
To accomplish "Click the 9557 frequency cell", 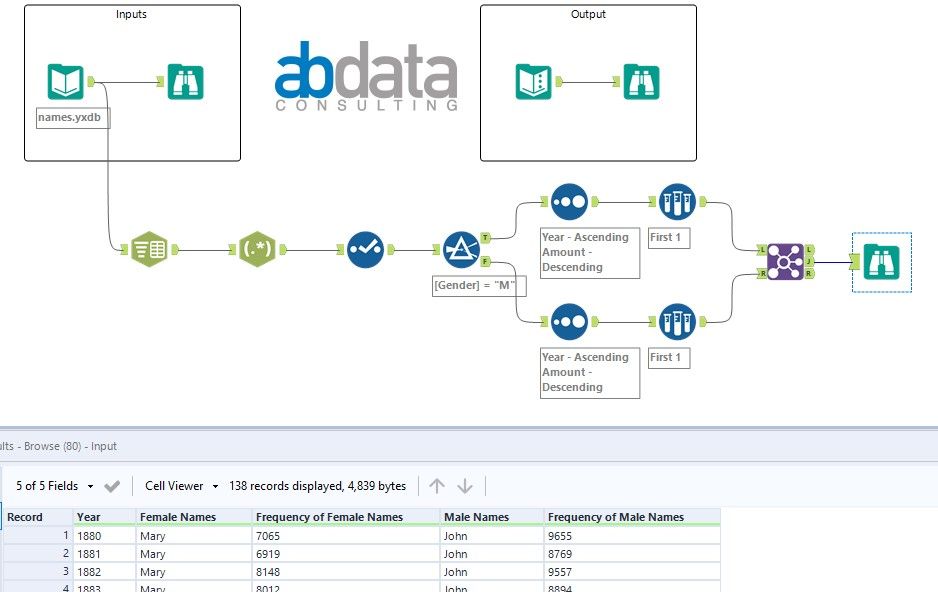I will (x=632, y=572).
